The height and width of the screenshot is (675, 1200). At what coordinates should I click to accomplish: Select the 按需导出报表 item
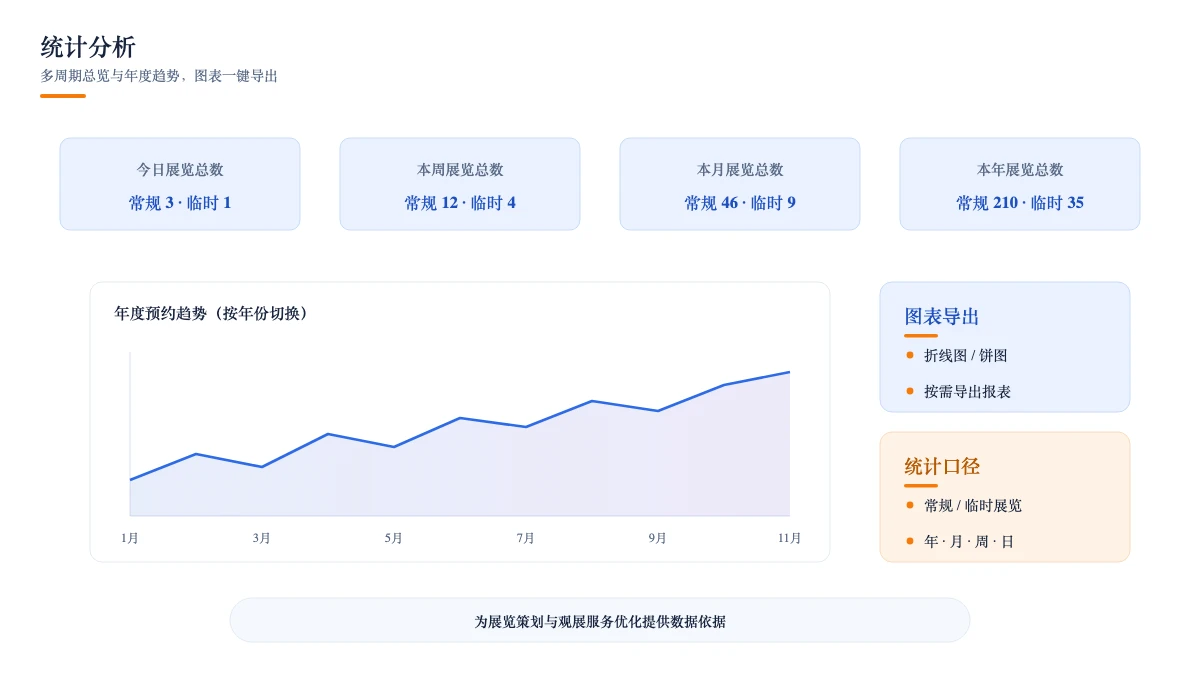coord(967,391)
